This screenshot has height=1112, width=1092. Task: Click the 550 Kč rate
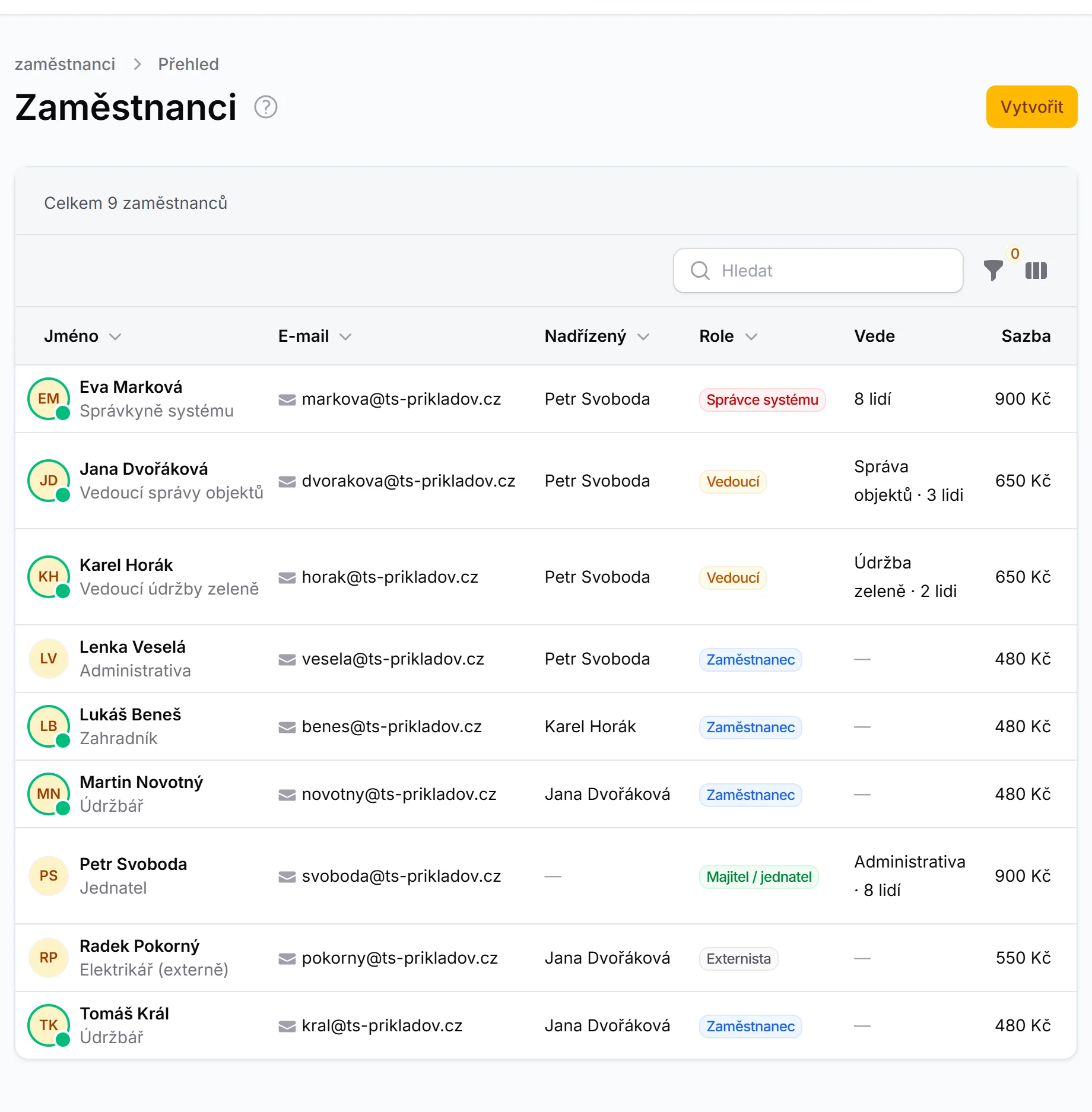1023,958
